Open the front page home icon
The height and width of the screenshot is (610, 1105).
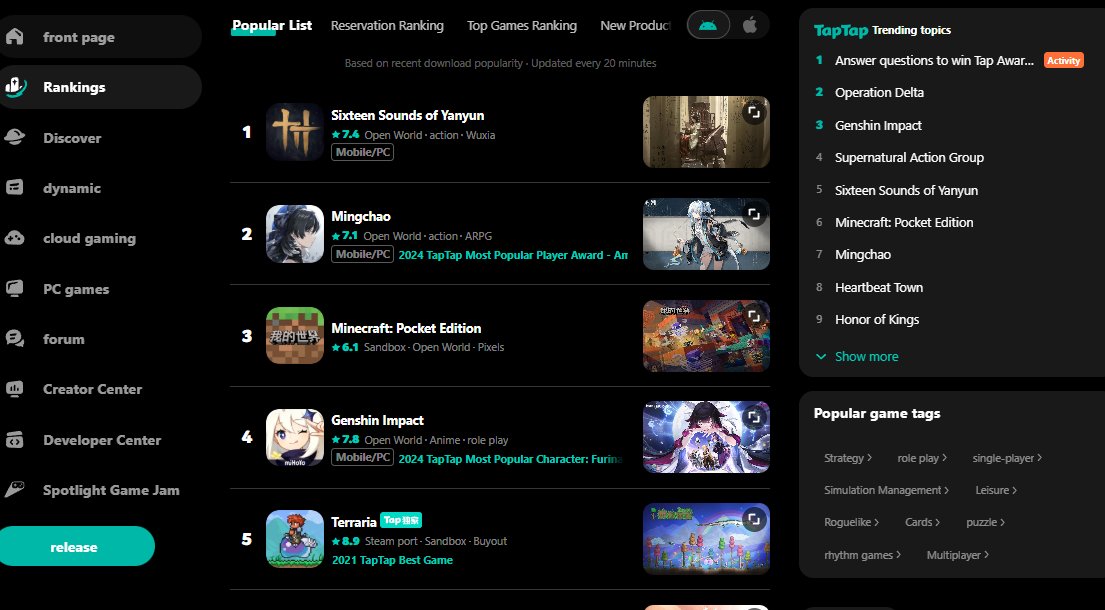(15, 37)
